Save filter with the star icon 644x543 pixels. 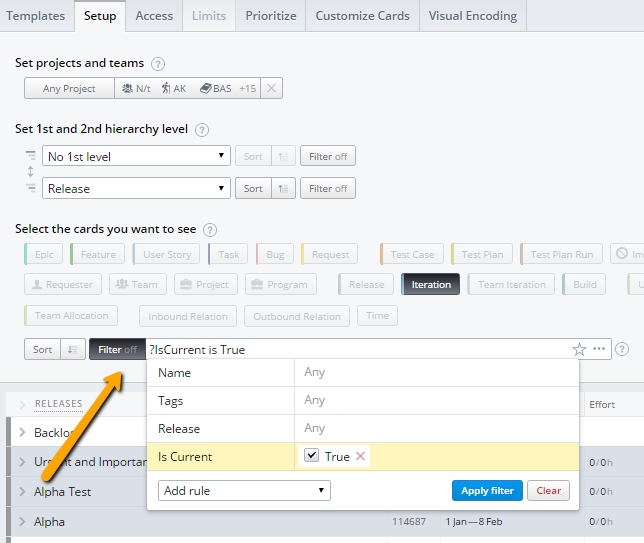coord(579,349)
